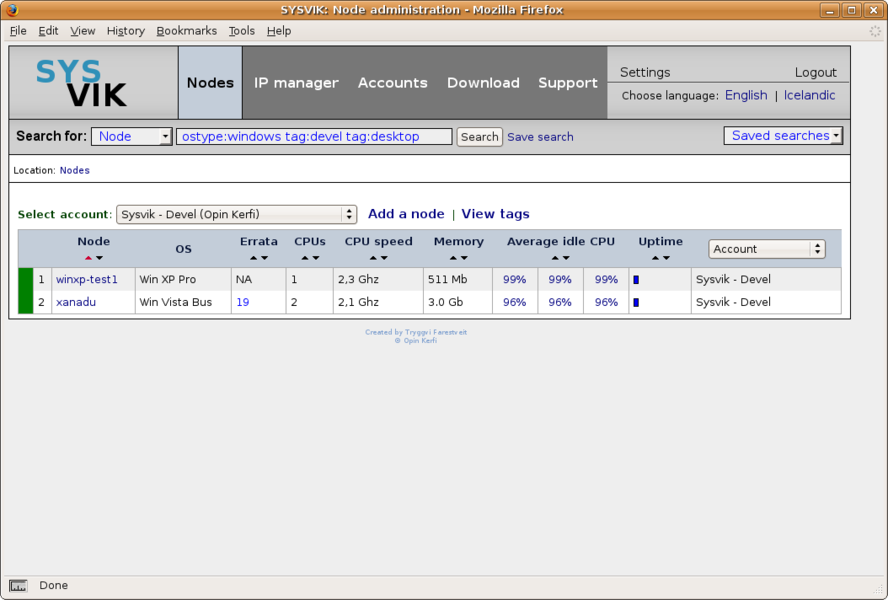Open the Search for type dropdown
Viewport: 888px width, 600px height.
pyautogui.click(x=132, y=137)
